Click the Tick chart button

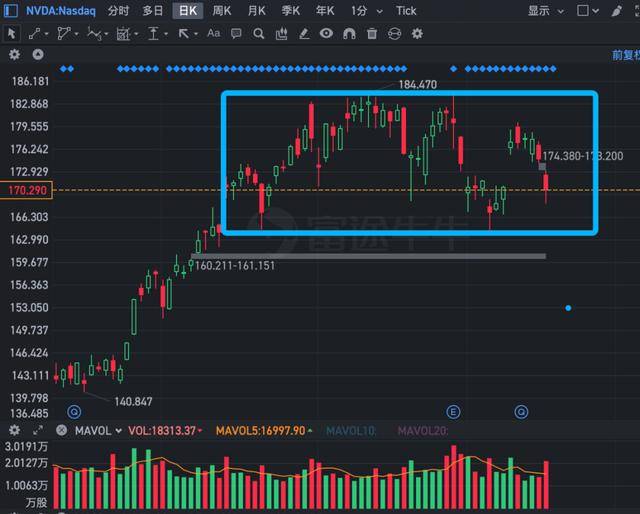(x=406, y=10)
